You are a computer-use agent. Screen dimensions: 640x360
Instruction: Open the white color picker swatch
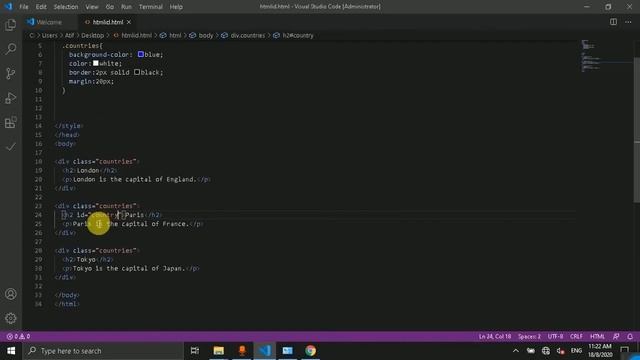coord(96,63)
